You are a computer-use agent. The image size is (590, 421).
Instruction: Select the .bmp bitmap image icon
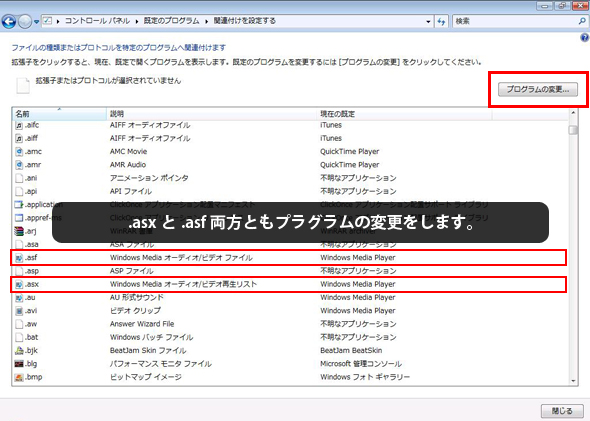click(19, 377)
